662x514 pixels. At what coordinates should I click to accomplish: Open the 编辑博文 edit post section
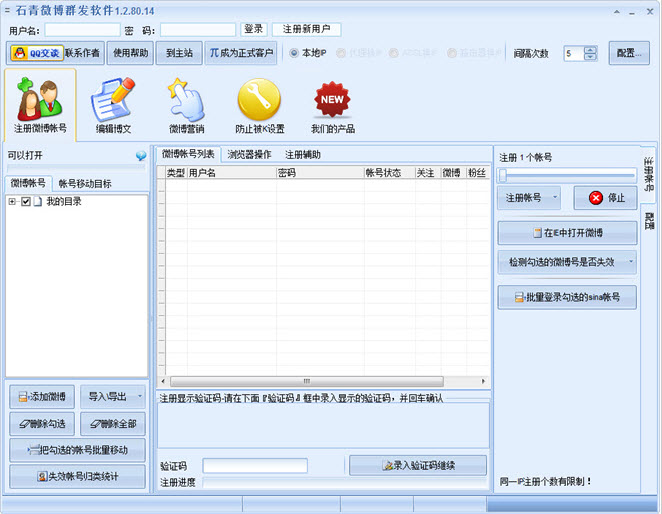113,106
